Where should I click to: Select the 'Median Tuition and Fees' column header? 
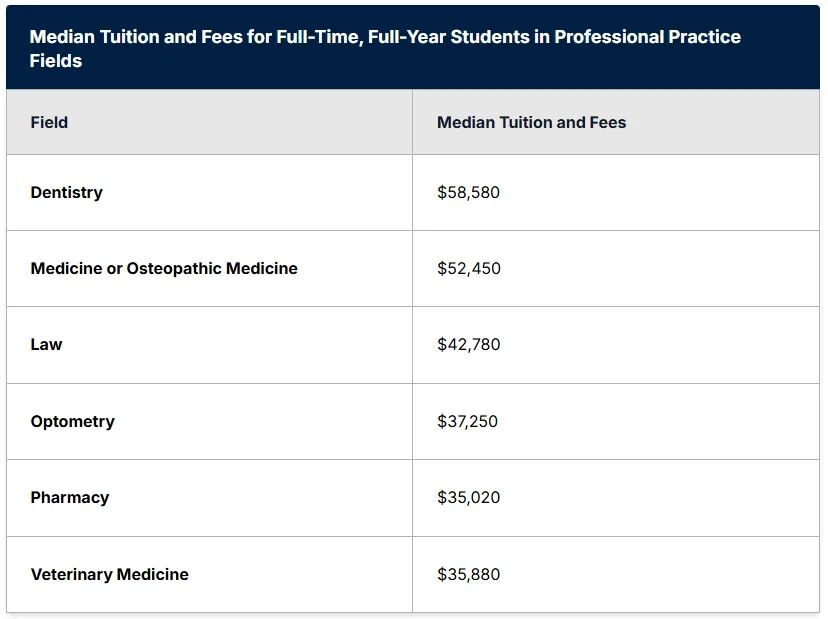coord(531,122)
